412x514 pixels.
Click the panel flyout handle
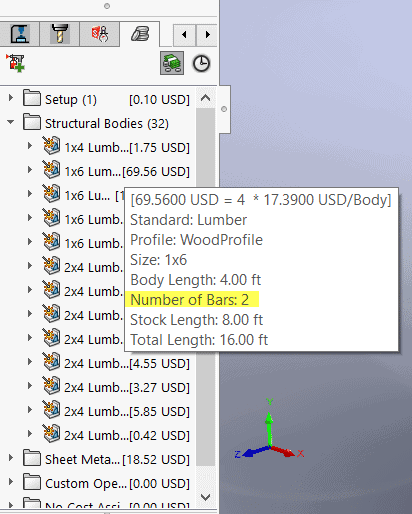click(224, 109)
